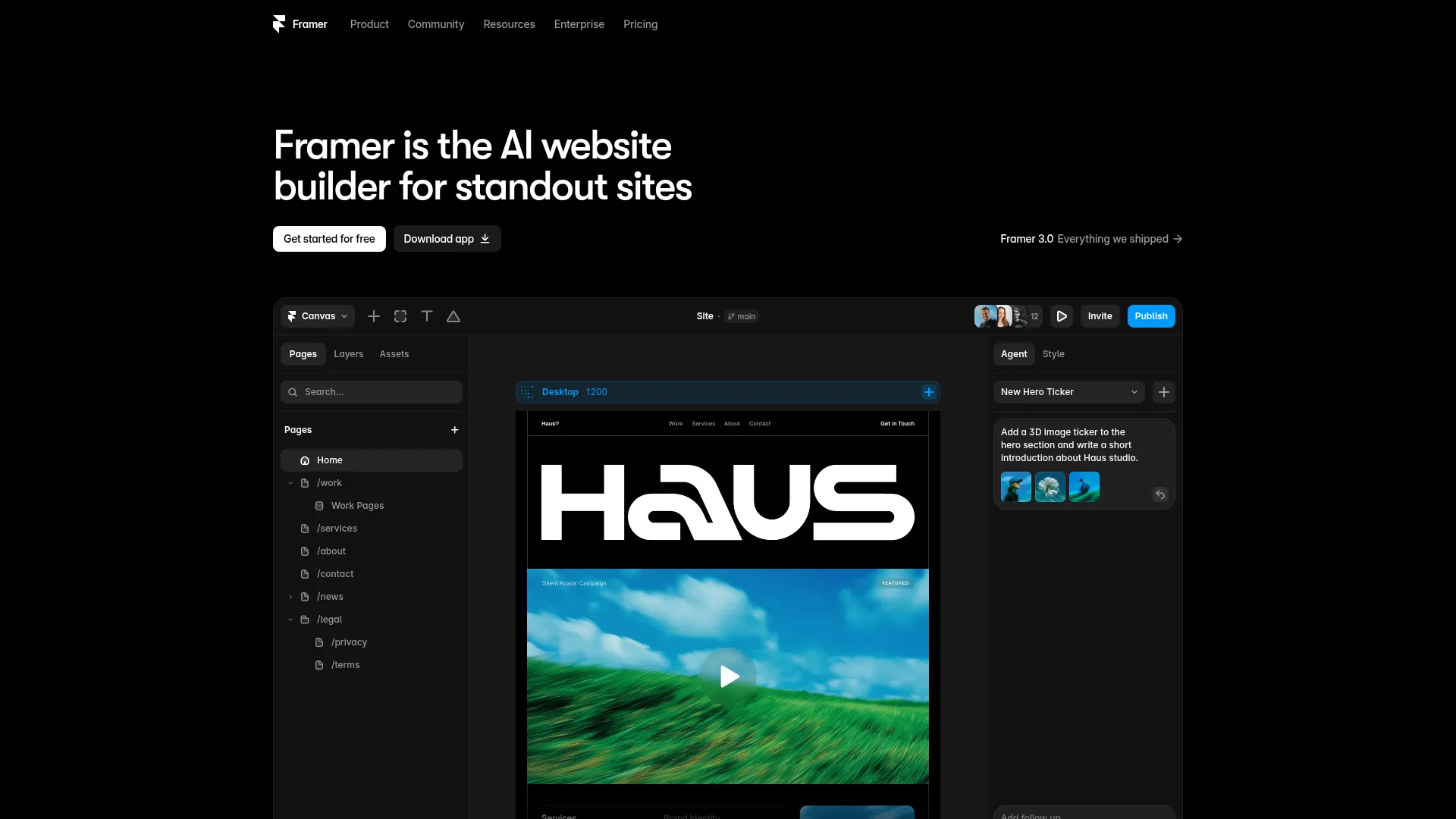
Task: Click the main branch badge
Action: tap(742, 316)
